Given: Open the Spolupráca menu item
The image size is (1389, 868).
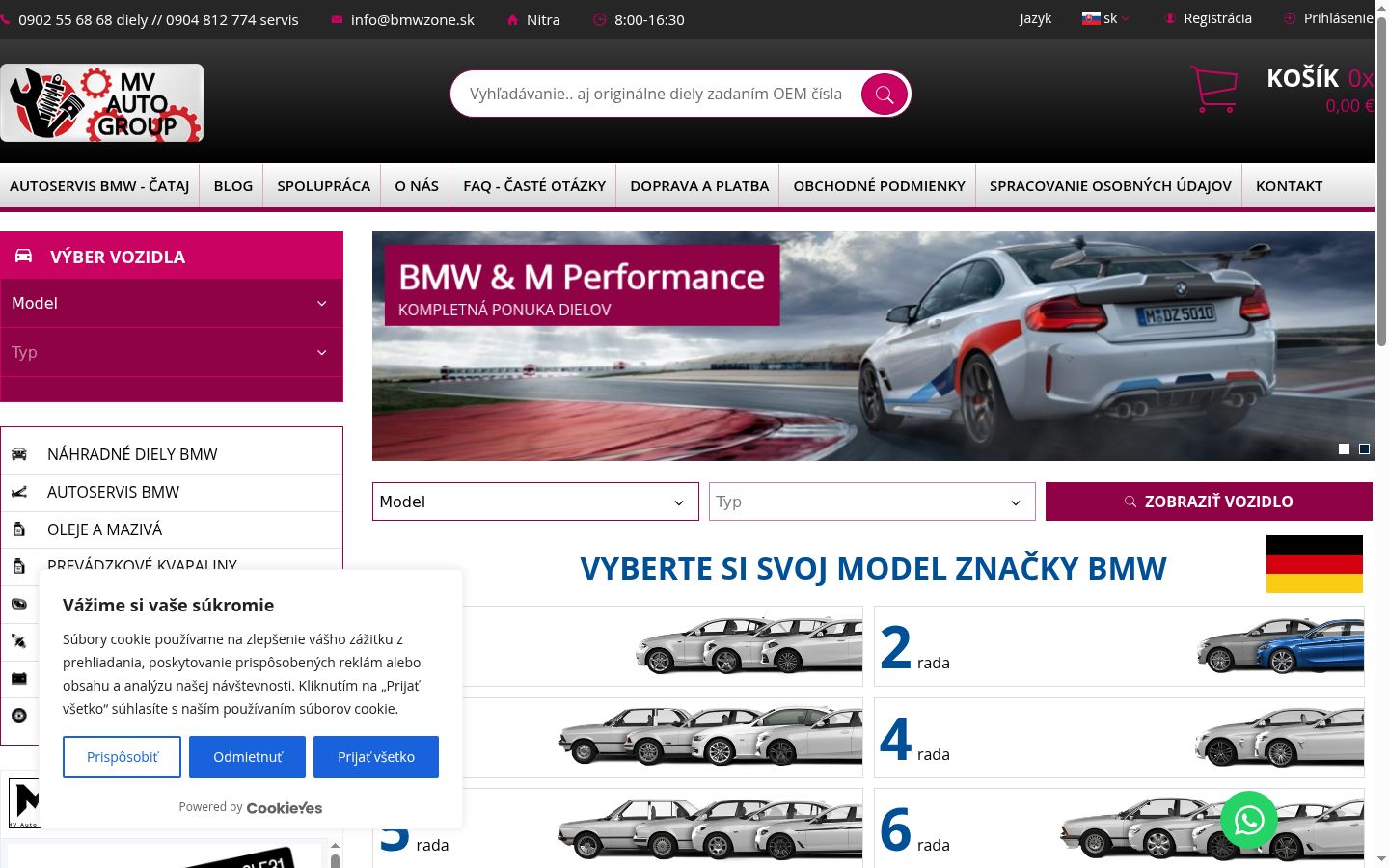Looking at the screenshot, I should 324,186.
